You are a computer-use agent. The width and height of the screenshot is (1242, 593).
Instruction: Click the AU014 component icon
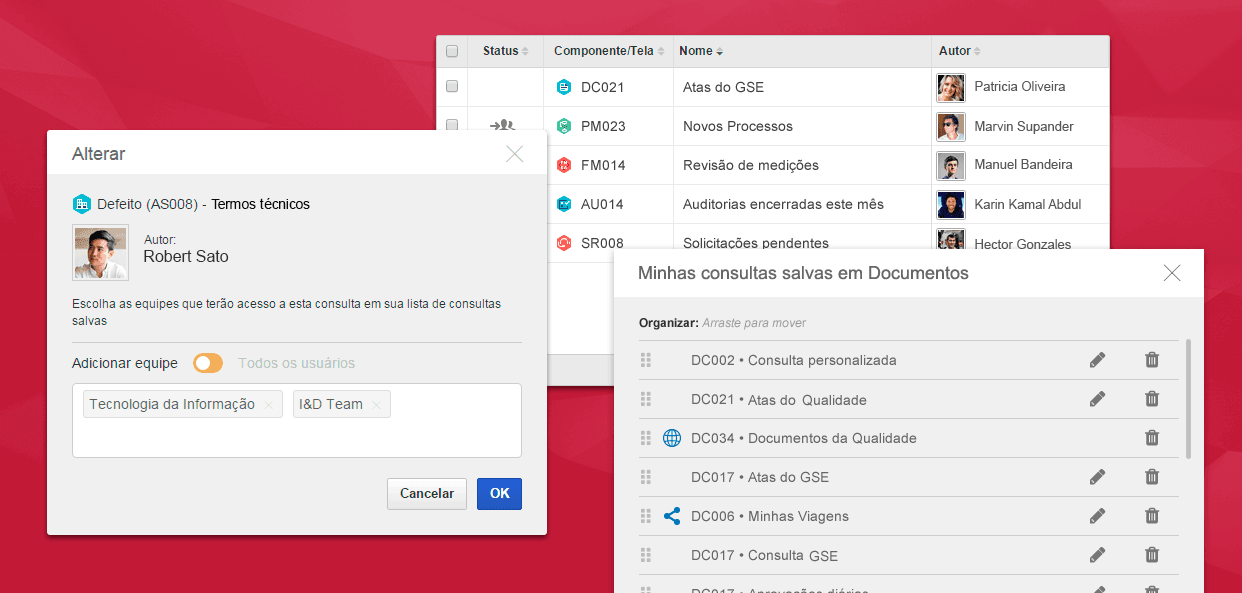[564, 204]
